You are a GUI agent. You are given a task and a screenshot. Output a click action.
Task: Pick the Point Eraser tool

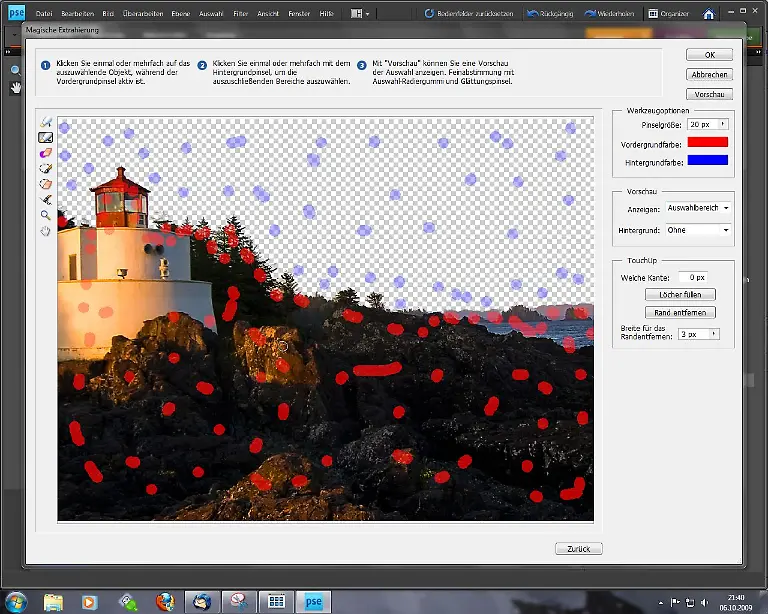[45, 153]
